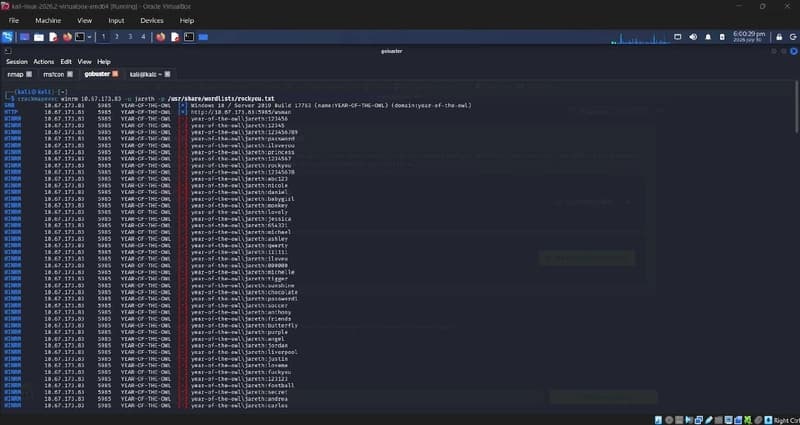
Task: Open the terminal Actions menu
Action: tap(44, 62)
